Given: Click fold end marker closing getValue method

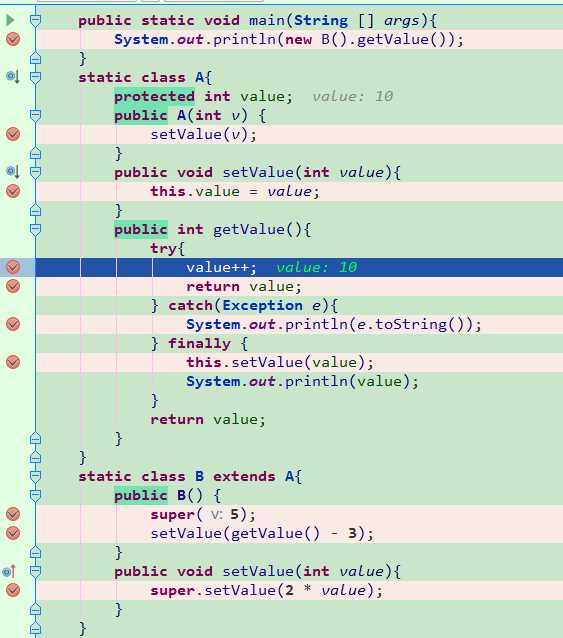Looking at the screenshot, I should pyautogui.click(x=36, y=438).
